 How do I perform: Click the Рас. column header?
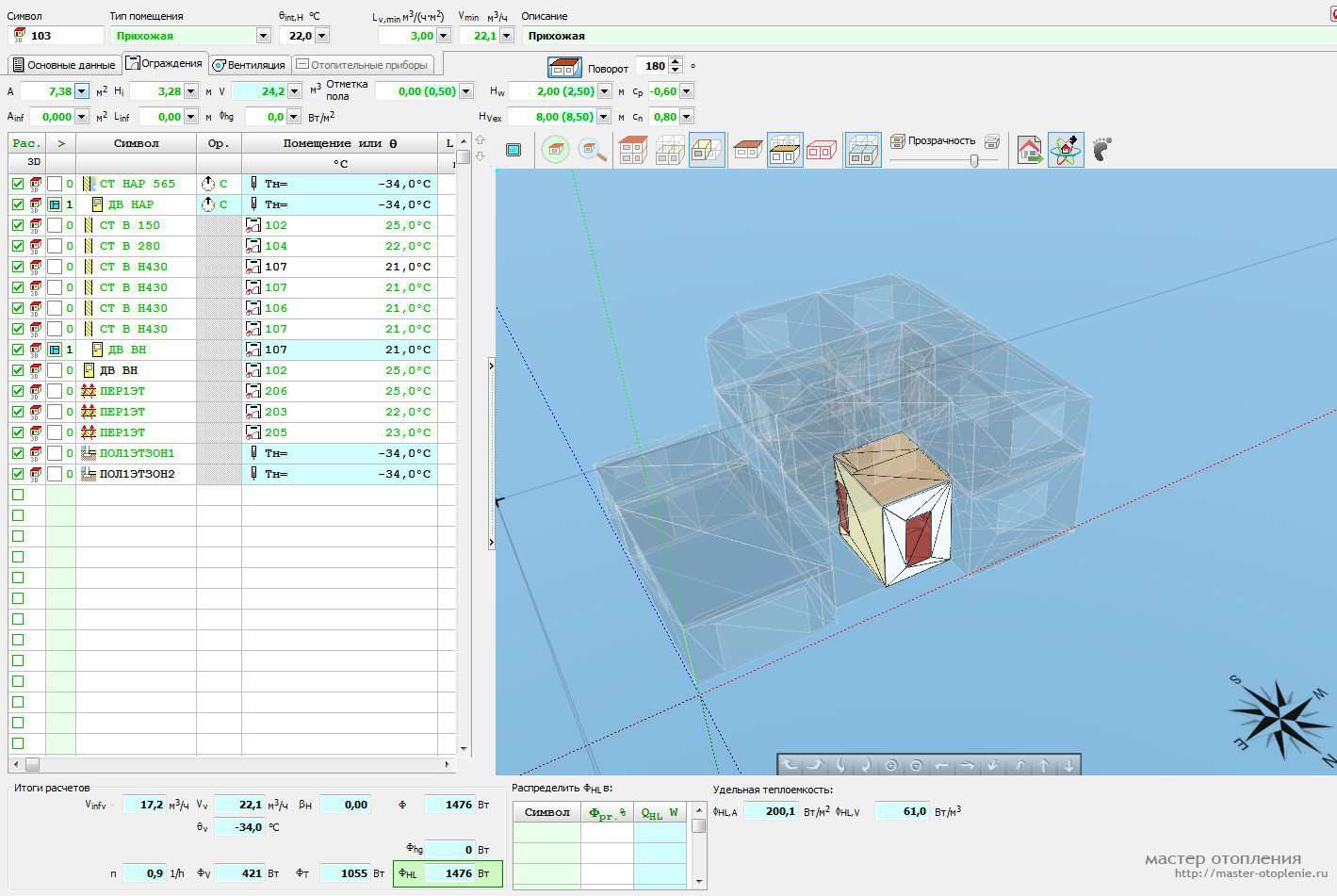[26, 143]
